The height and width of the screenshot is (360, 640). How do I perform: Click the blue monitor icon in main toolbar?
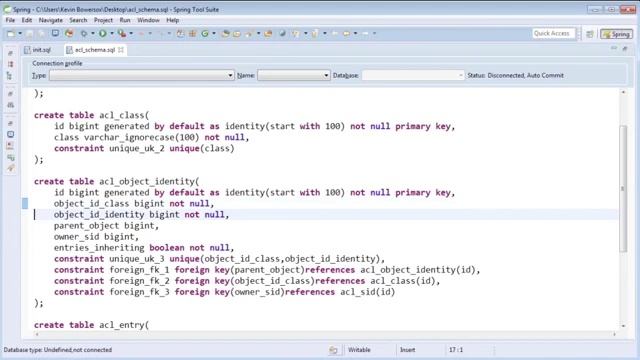point(55,33)
